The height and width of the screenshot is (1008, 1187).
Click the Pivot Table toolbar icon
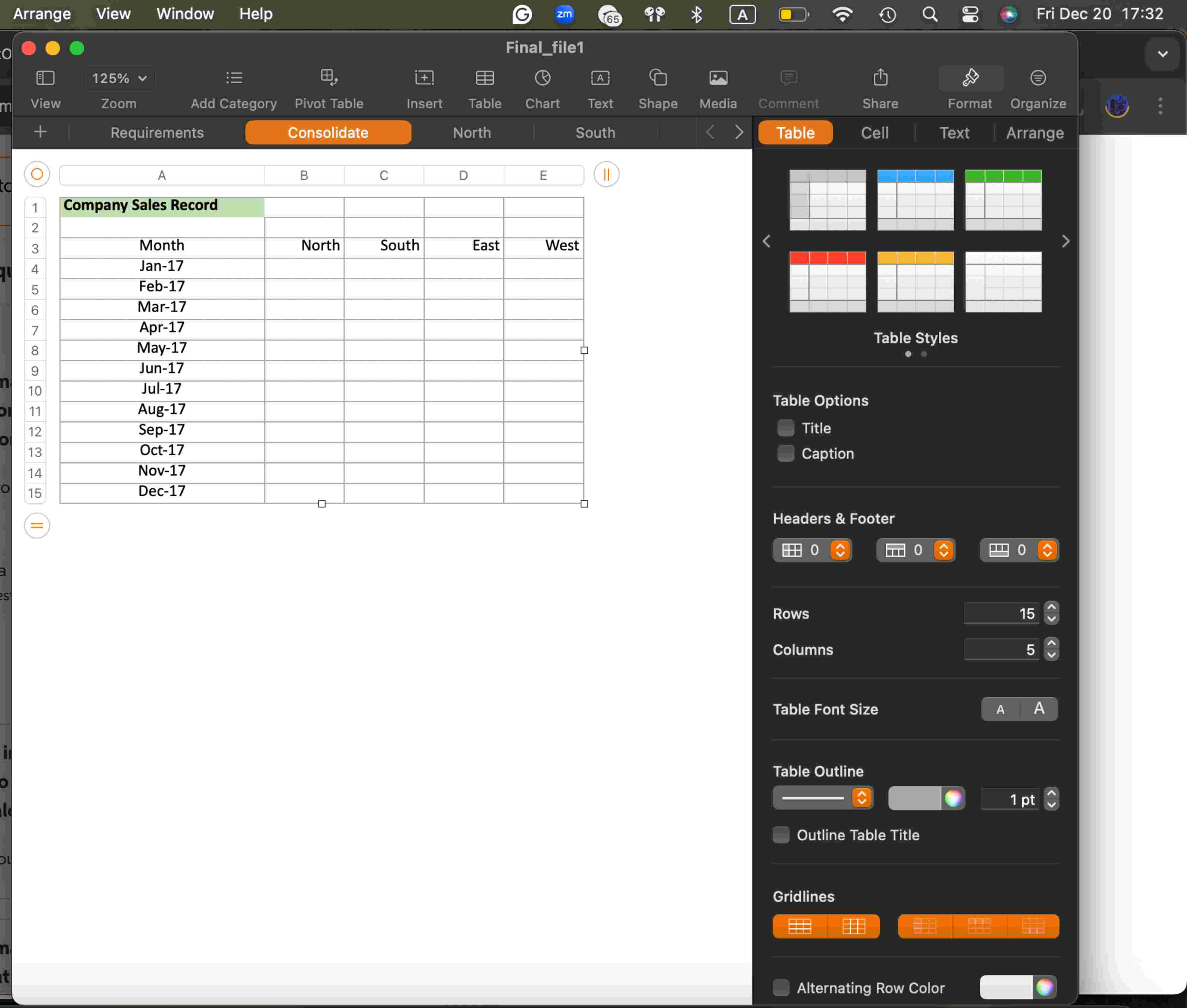[x=329, y=78]
